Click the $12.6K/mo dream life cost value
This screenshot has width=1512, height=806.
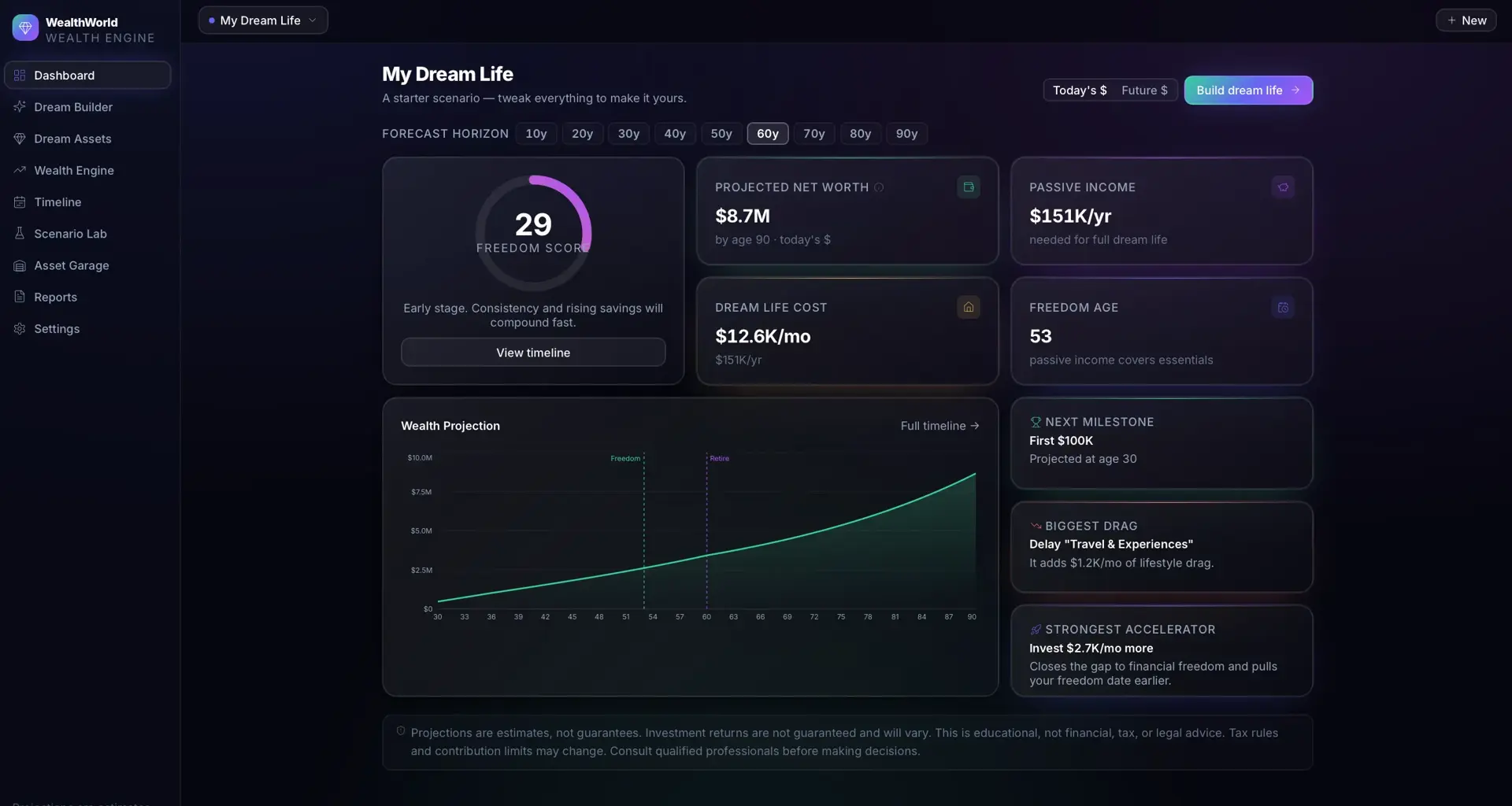(x=762, y=336)
